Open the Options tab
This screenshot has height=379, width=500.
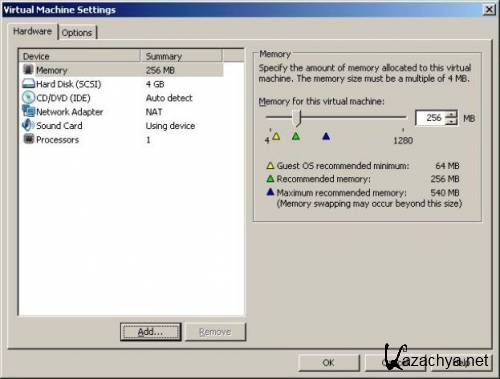click(77, 33)
